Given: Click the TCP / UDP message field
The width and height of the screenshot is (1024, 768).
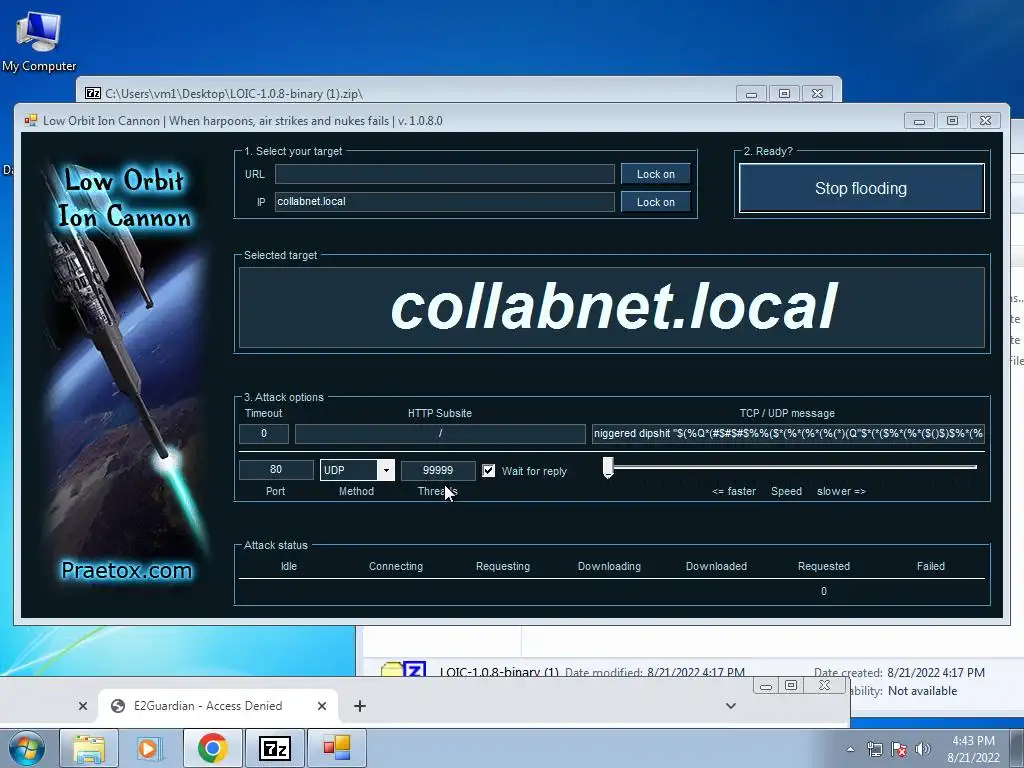Looking at the screenshot, I should coord(788,434).
